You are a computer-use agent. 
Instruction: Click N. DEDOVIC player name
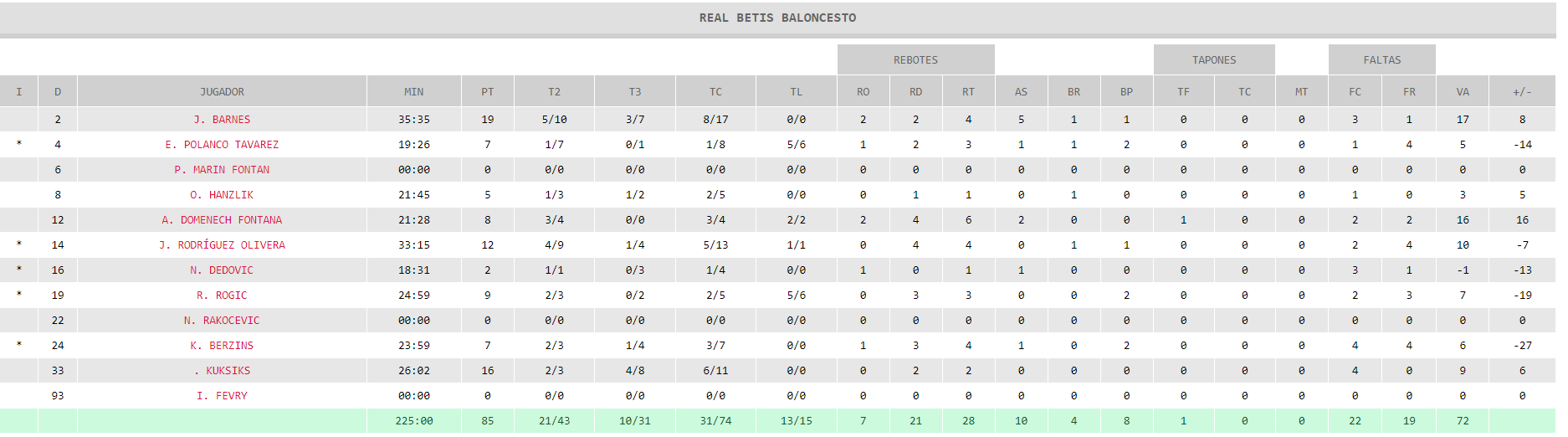coord(222,270)
